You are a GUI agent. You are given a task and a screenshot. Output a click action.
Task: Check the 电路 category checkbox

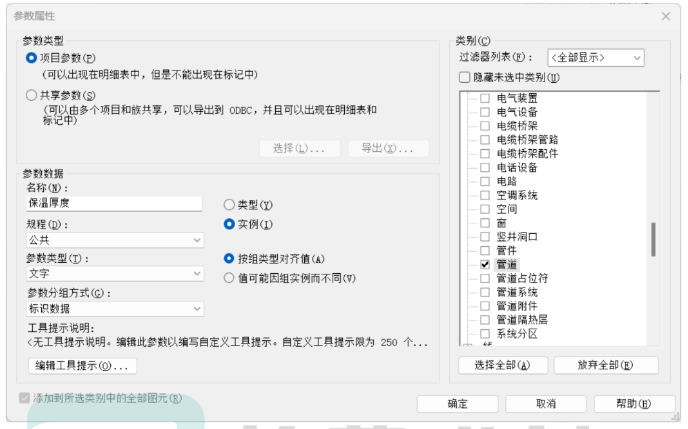pos(485,181)
